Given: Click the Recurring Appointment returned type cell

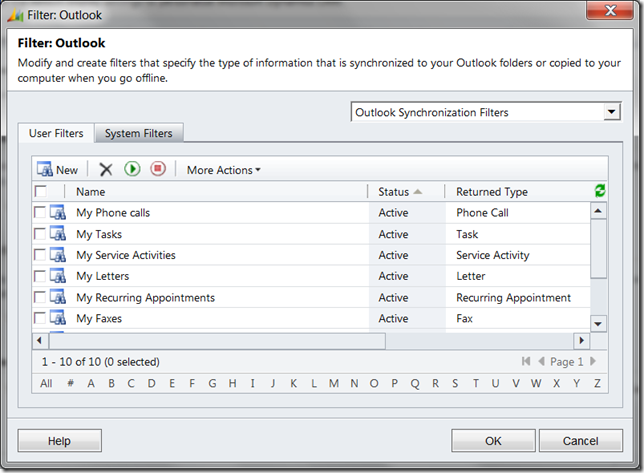Looking at the screenshot, I should tap(513, 298).
